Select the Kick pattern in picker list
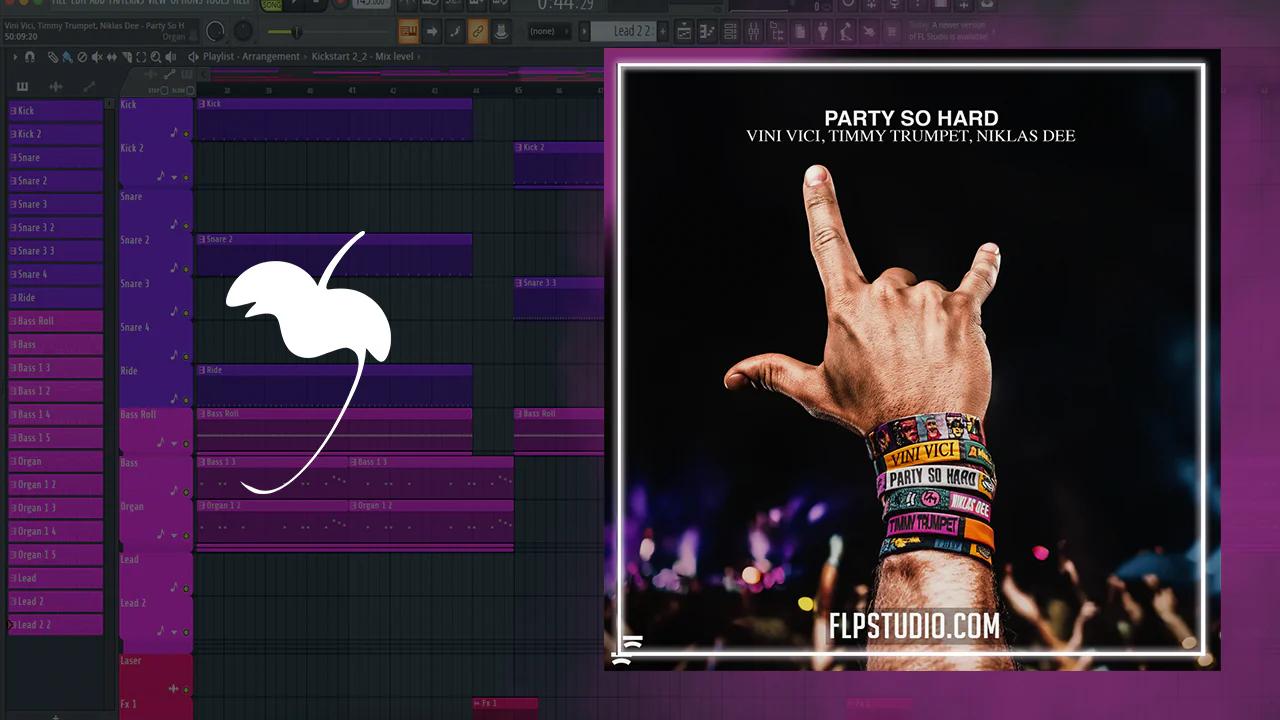Image resolution: width=1280 pixels, height=720 pixels. tap(55, 111)
